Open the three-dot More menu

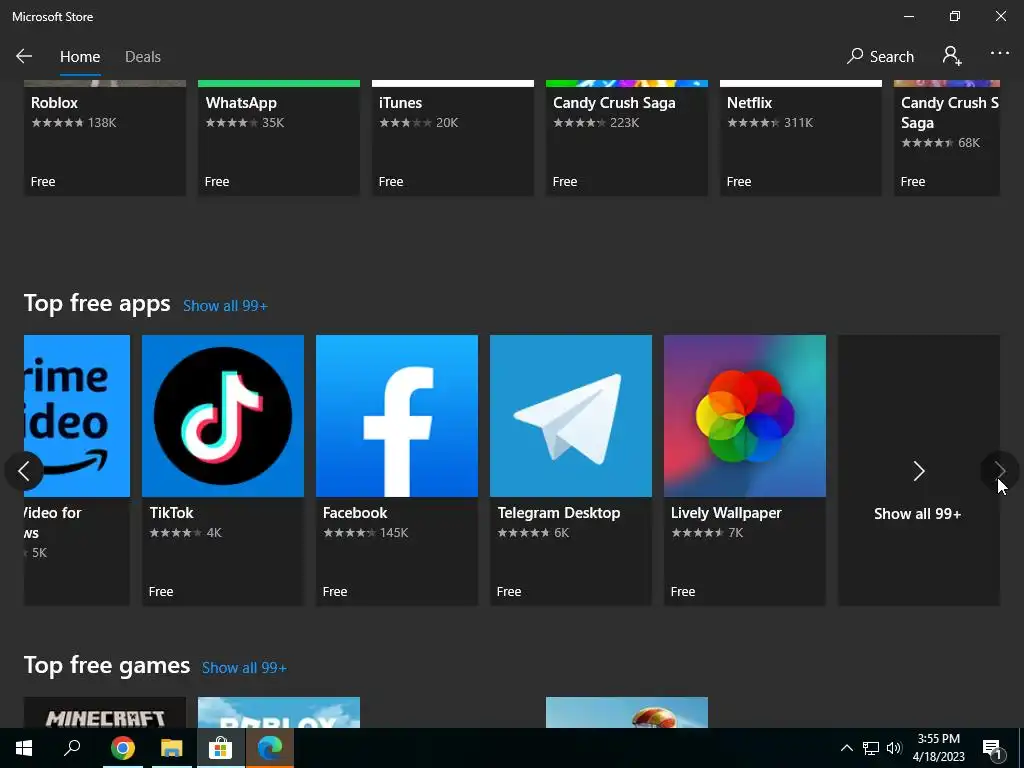pos(999,54)
